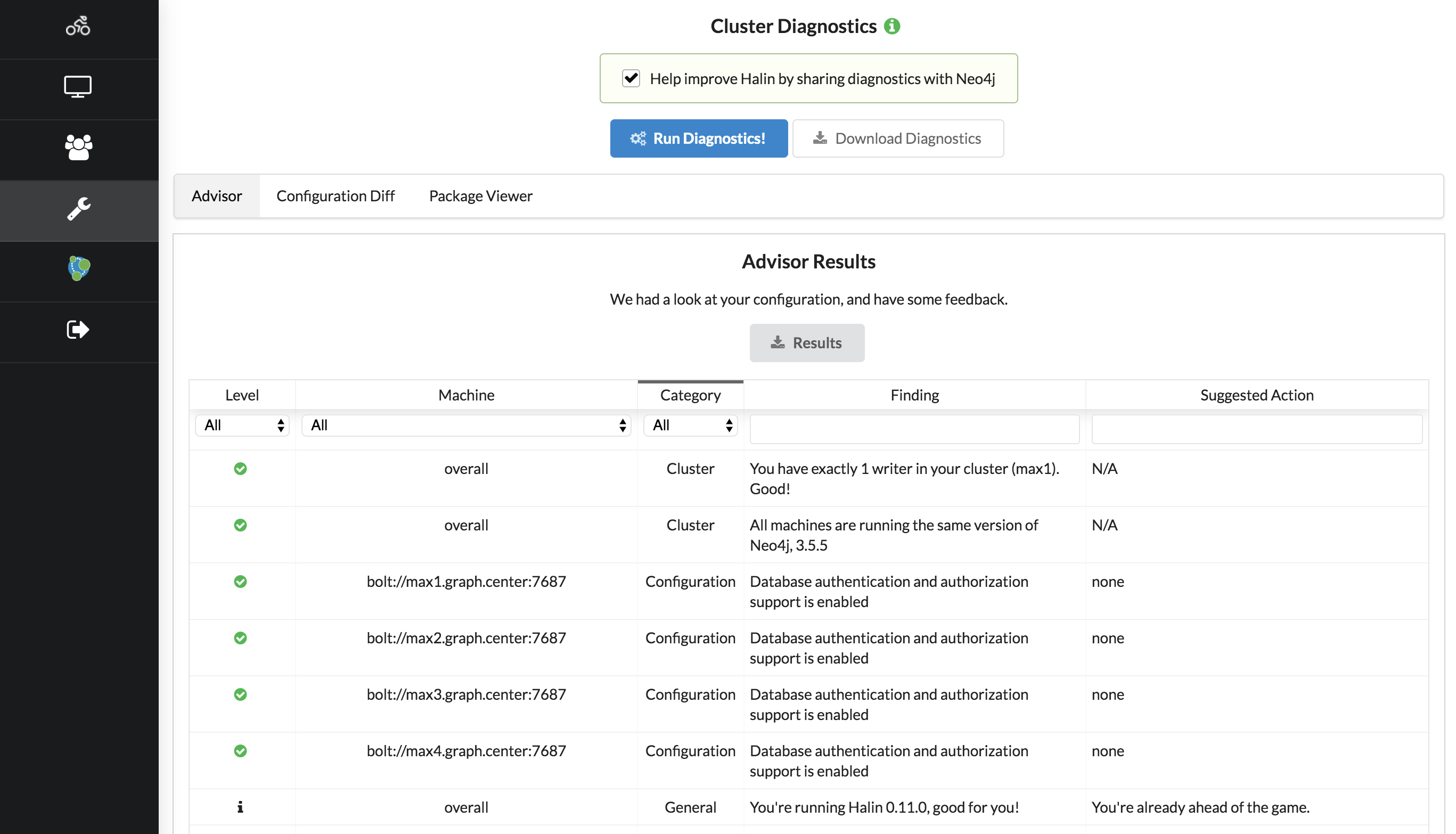Uncheck sharing diagnostics with Neo4j checkbox
The height and width of the screenshot is (834, 1456).
[x=631, y=78]
